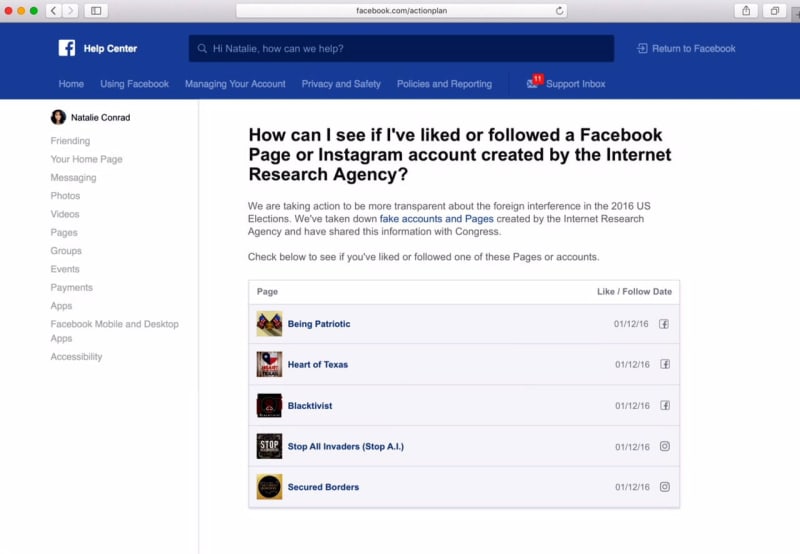Click the Return to Facebook exit icon

click(642, 48)
